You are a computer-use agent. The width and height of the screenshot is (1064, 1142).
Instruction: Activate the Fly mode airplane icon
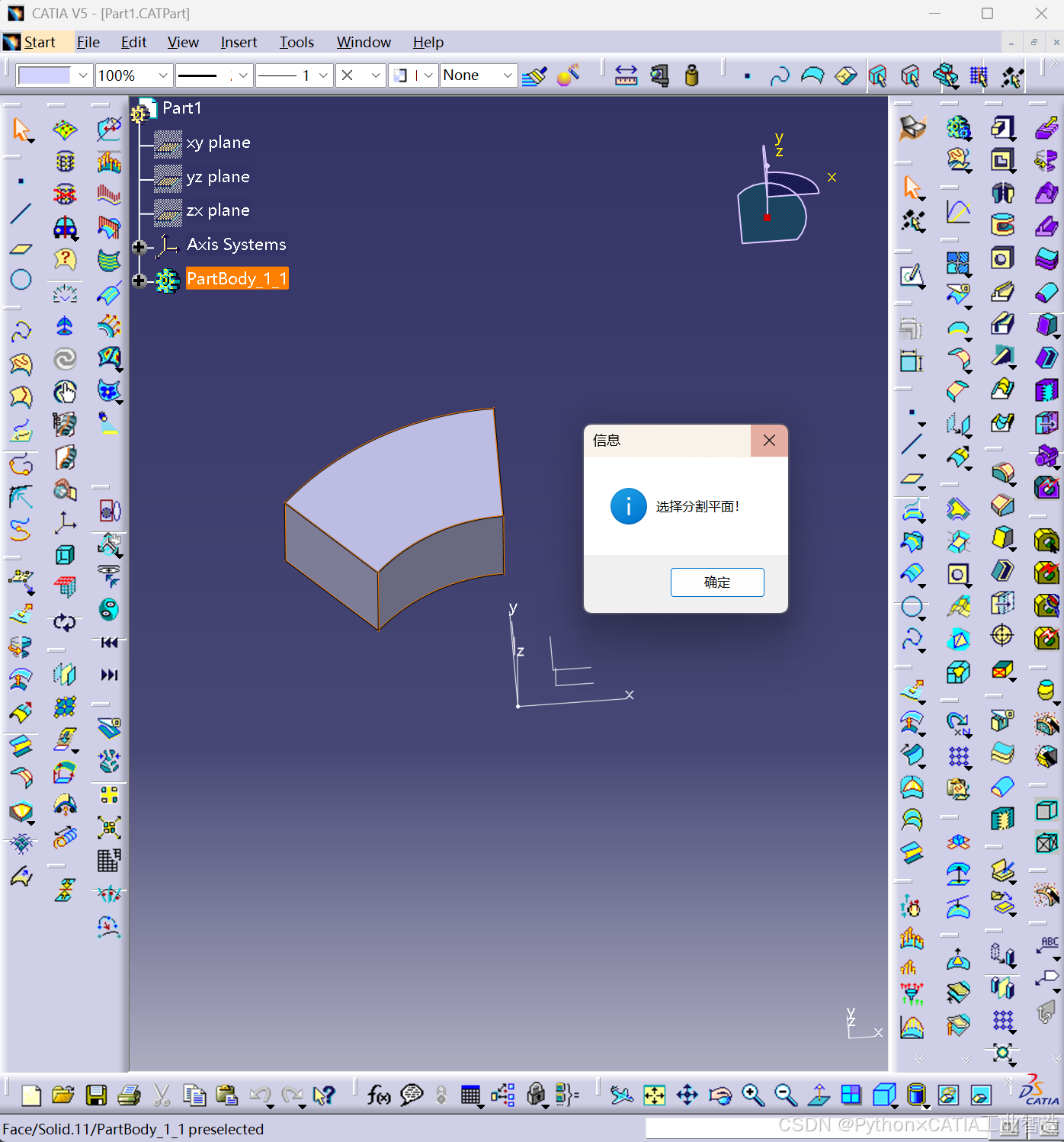622,1095
